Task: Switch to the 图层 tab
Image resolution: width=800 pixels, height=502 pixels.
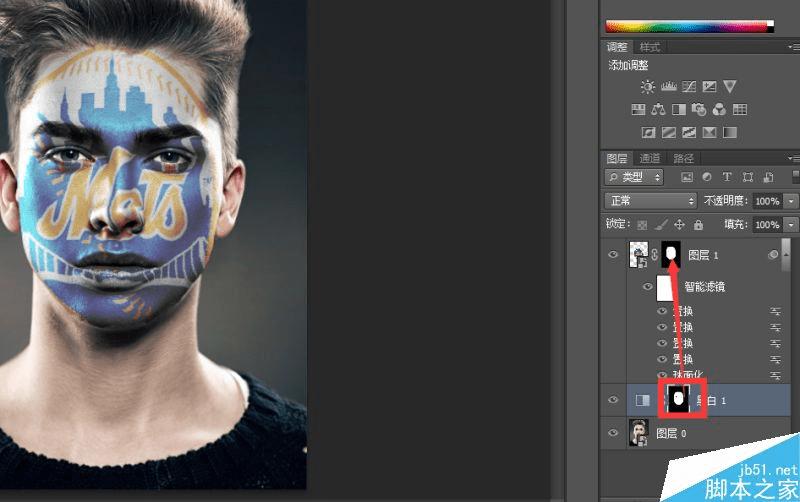Action: click(617, 158)
